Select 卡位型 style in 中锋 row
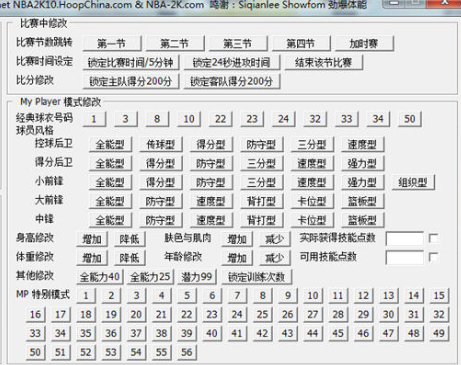Viewport: 461px width, 365px height. [x=312, y=220]
